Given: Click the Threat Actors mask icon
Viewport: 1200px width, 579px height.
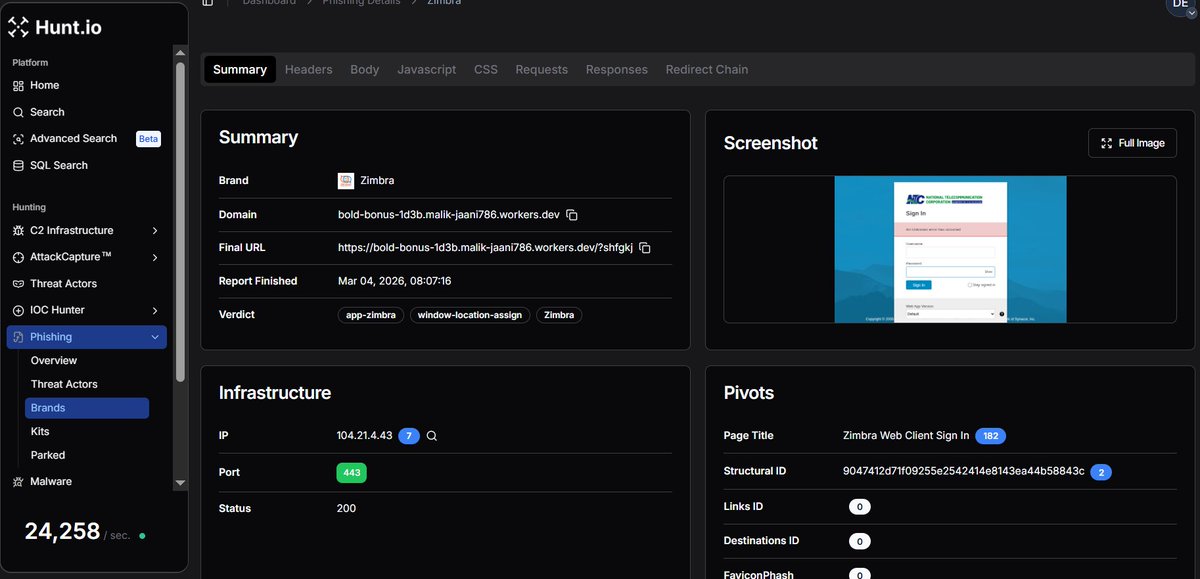Looking at the screenshot, I should [18, 284].
